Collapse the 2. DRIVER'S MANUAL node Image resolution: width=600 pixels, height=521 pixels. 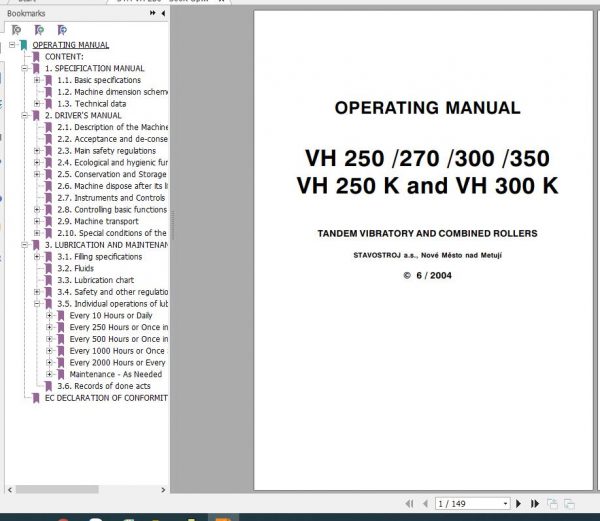click(x=24, y=116)
